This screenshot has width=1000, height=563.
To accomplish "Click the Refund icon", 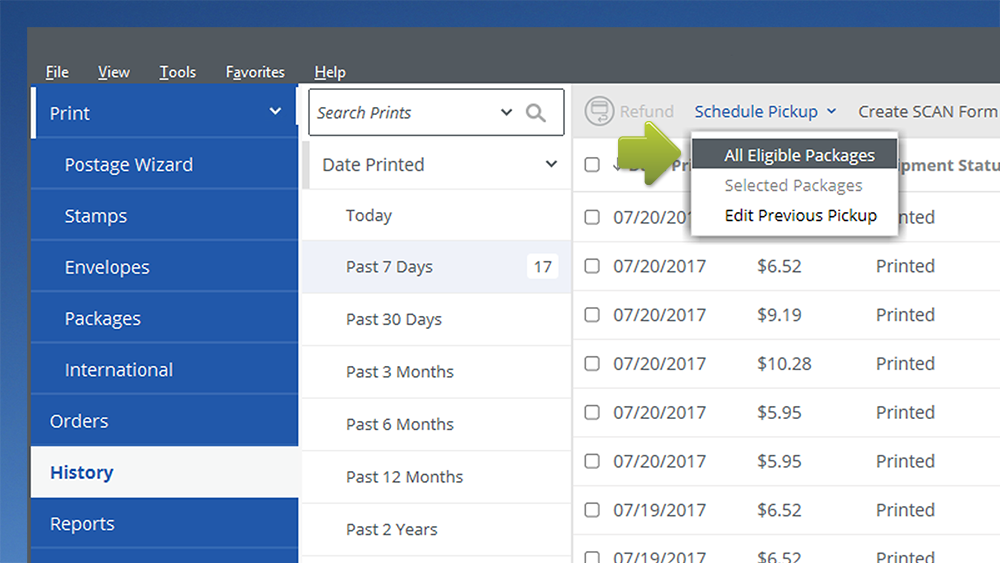I will (599, 111).
